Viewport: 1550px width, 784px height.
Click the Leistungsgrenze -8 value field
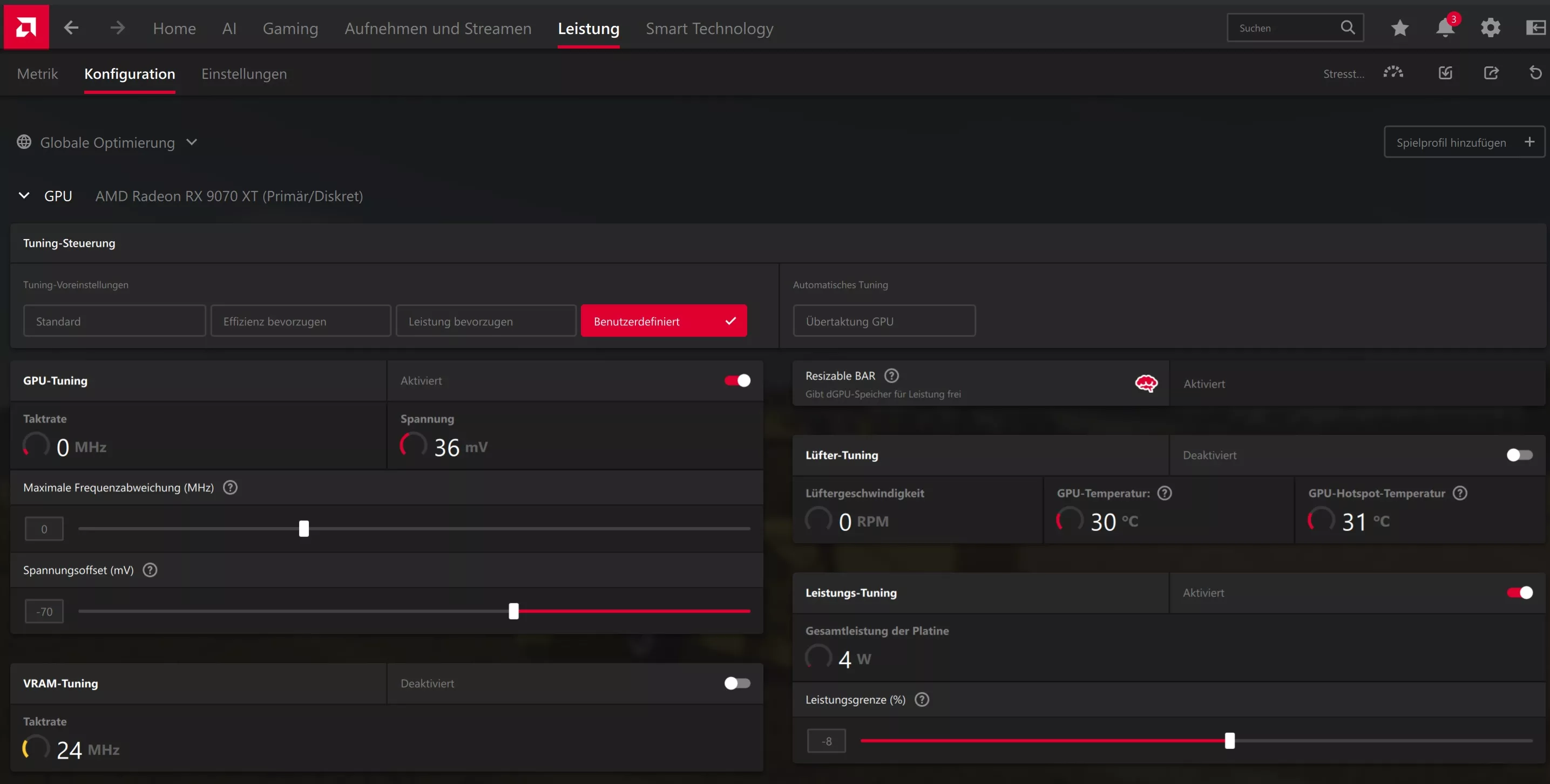(x=826, y=741)
